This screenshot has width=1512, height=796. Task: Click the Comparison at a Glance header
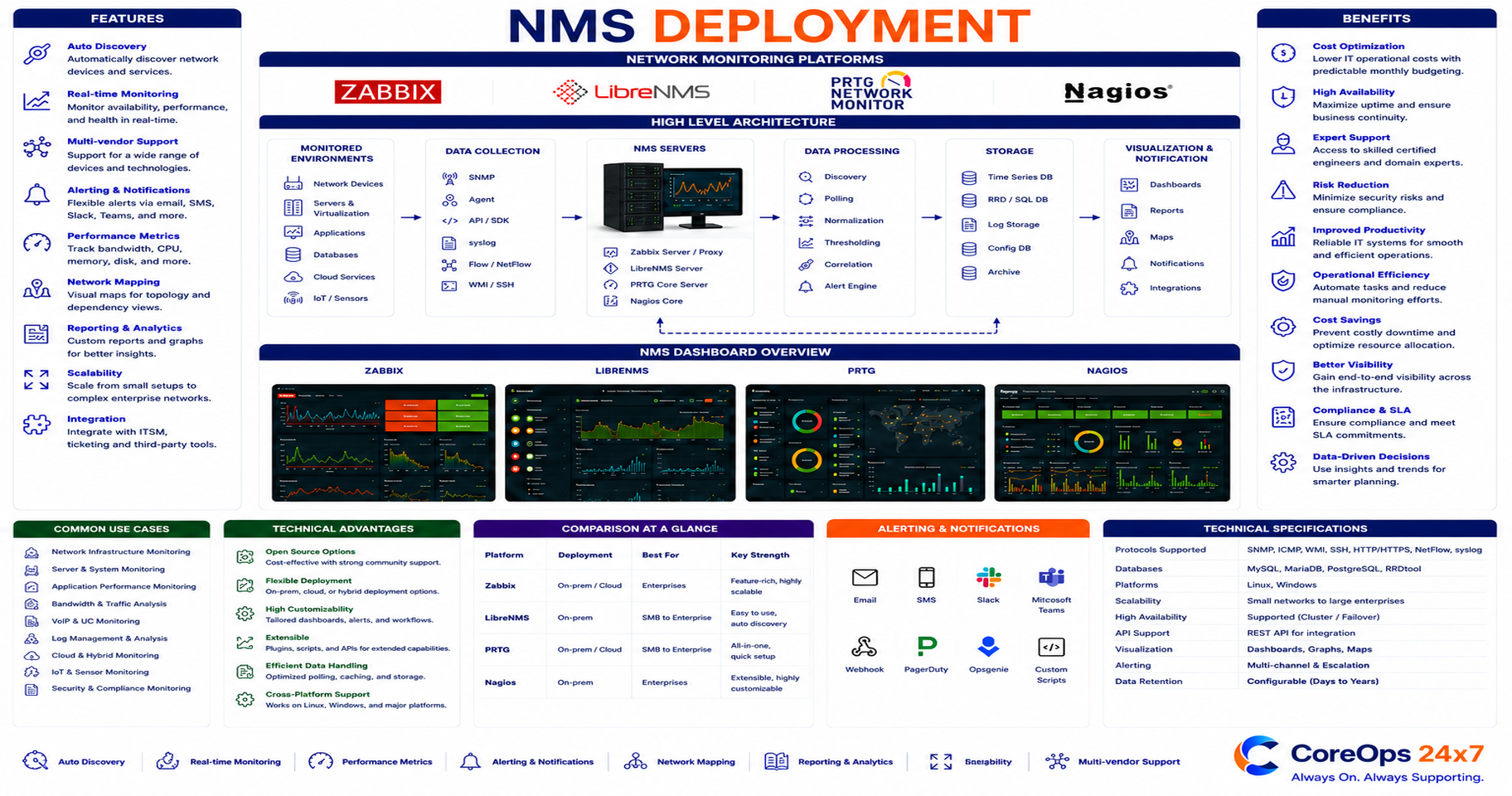pyautogui.click(x=643, y=528)
